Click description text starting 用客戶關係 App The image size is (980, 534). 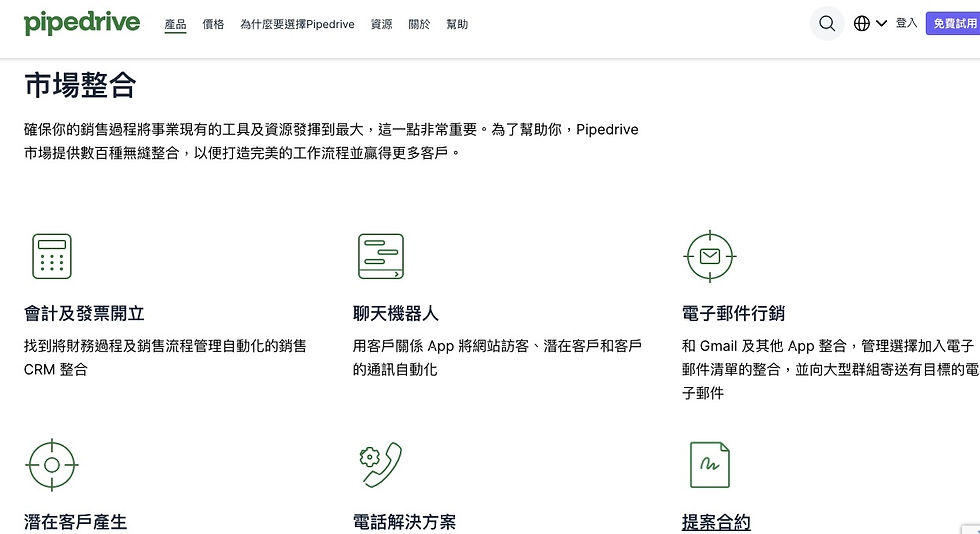tap(498, 358)
